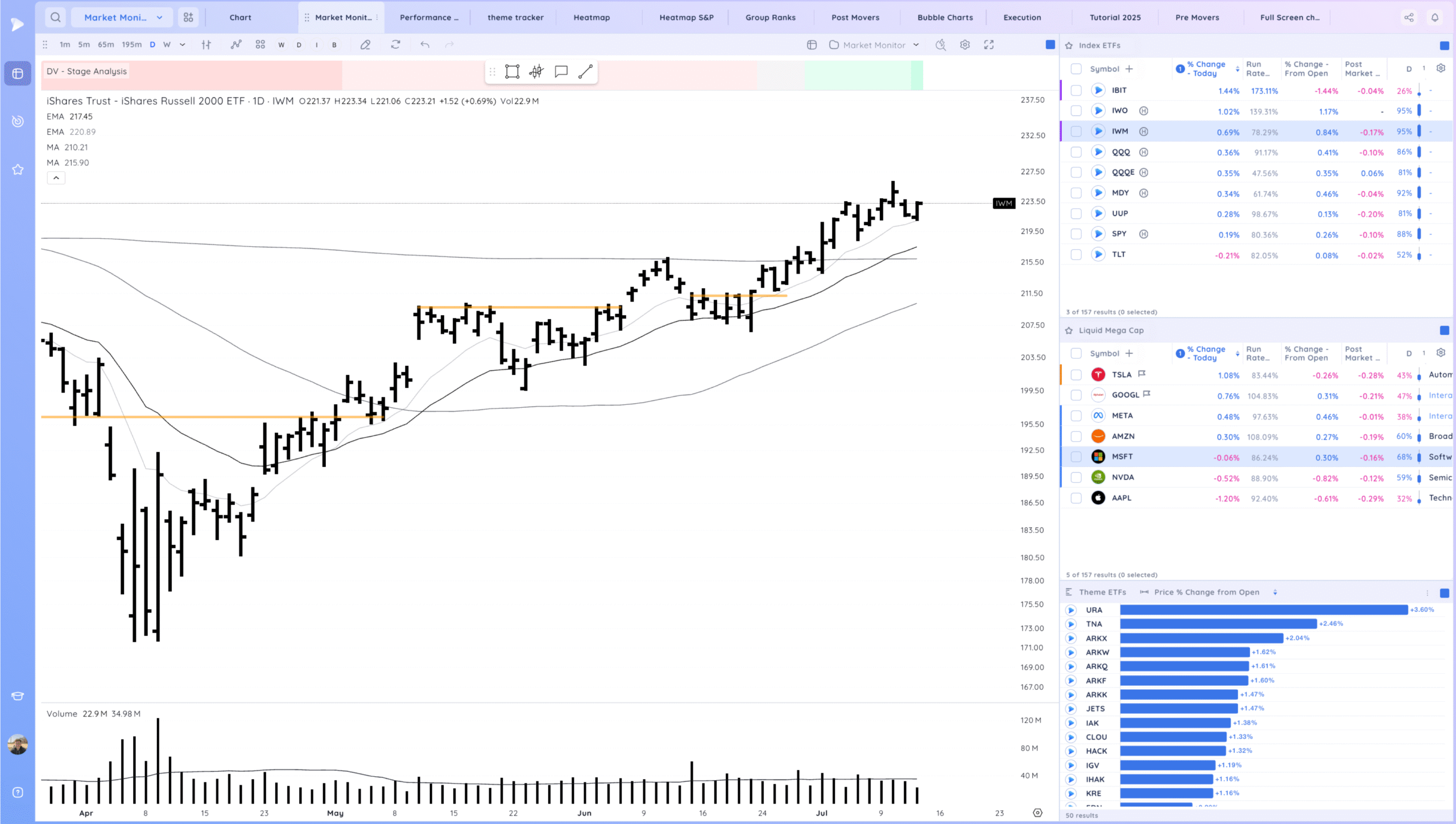Image resolution: width=1456 pixels, height=824 pixels.
Task: Select the rectangle drawing tool
Action: [x=512, y=72]
